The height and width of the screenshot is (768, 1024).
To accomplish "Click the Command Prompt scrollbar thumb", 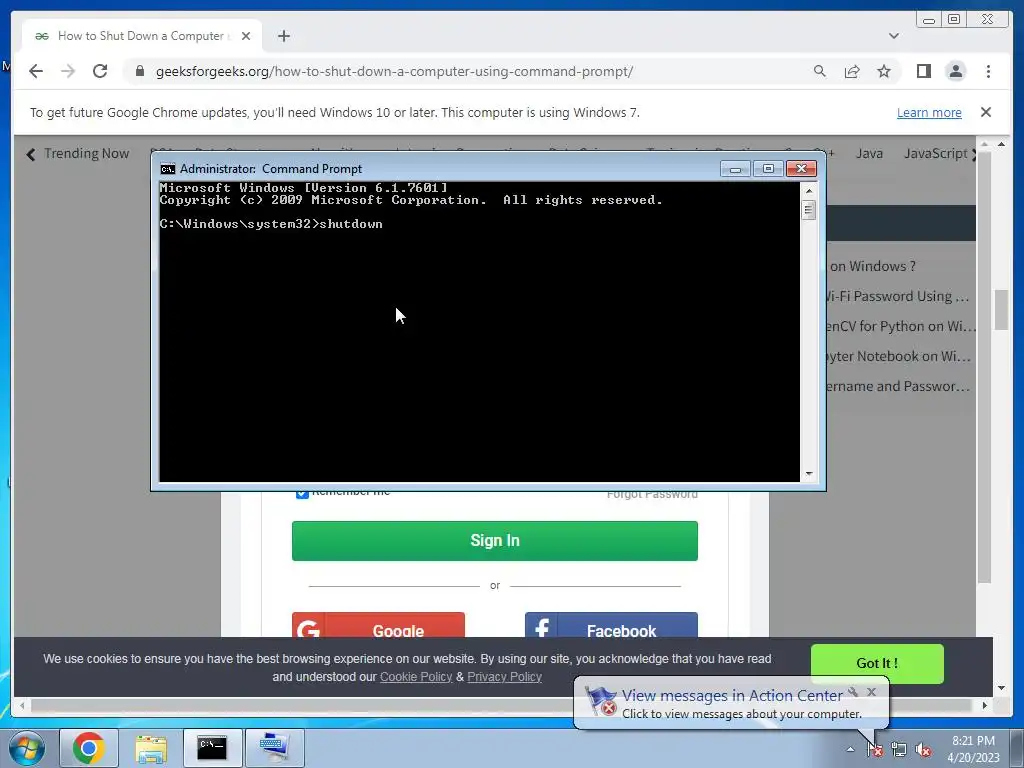I will (x=808, y=210).
